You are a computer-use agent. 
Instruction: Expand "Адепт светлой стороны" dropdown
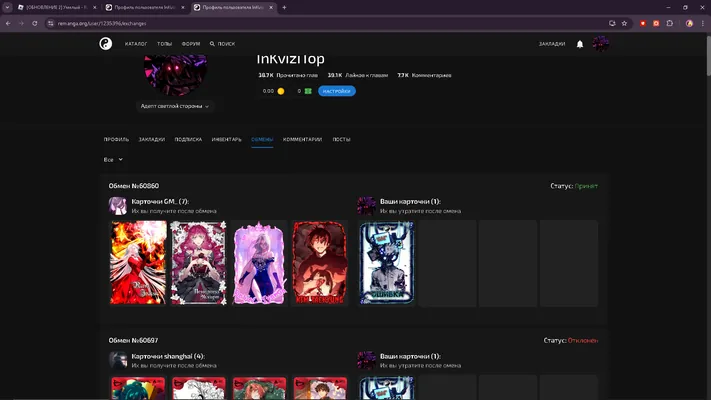pyautogui.click(x=174, y=106)
